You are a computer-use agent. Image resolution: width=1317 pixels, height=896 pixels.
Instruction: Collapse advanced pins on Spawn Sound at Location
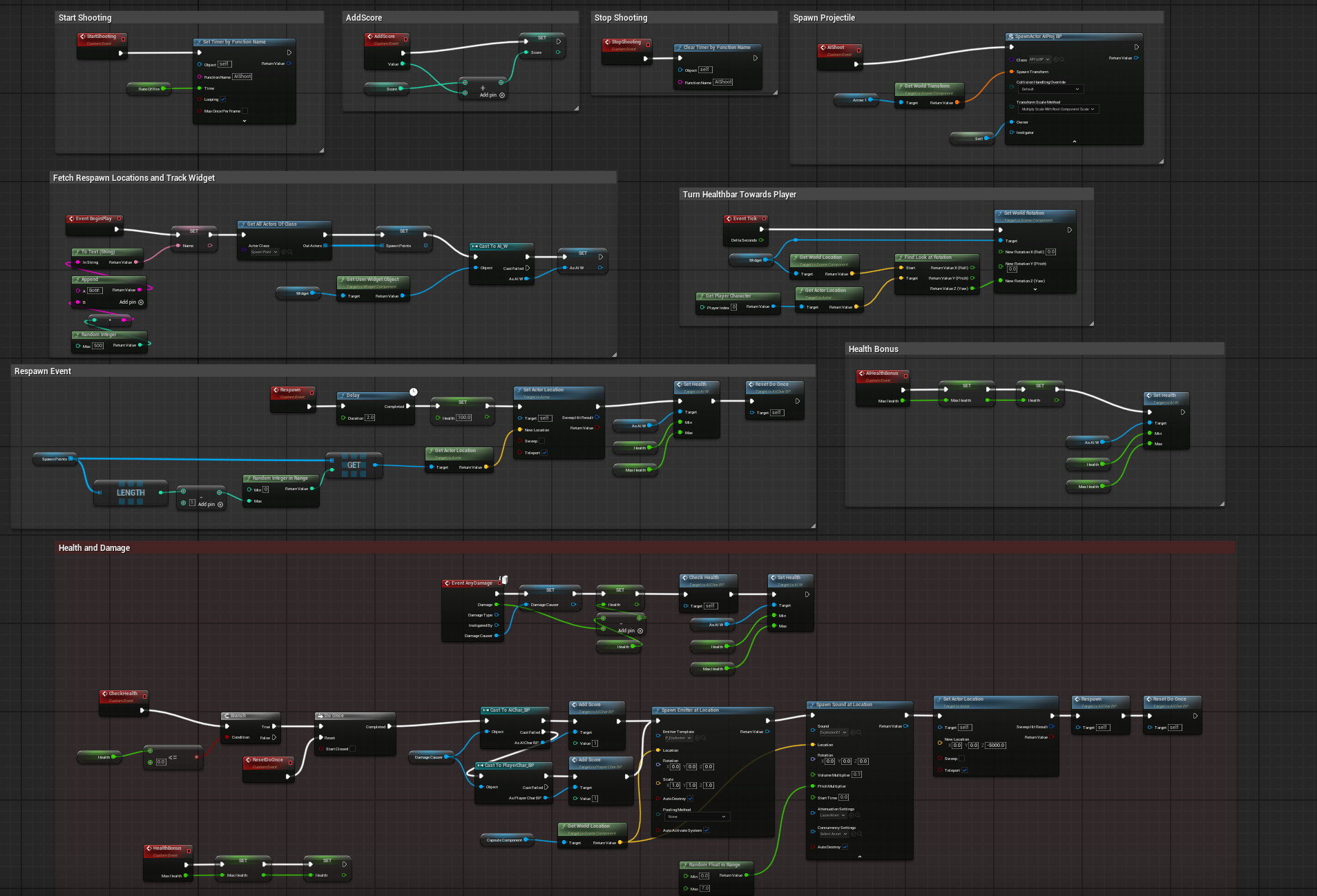coord(860,857)
